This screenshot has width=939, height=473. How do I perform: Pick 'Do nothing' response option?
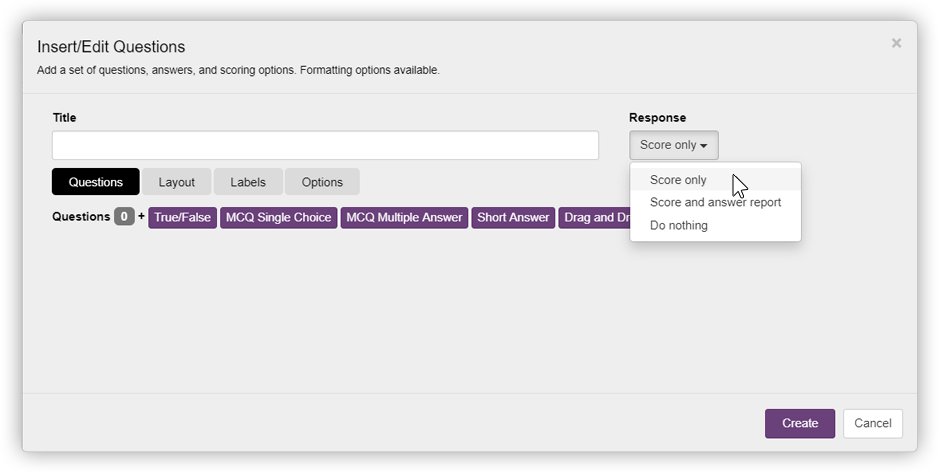click(678, 225)
